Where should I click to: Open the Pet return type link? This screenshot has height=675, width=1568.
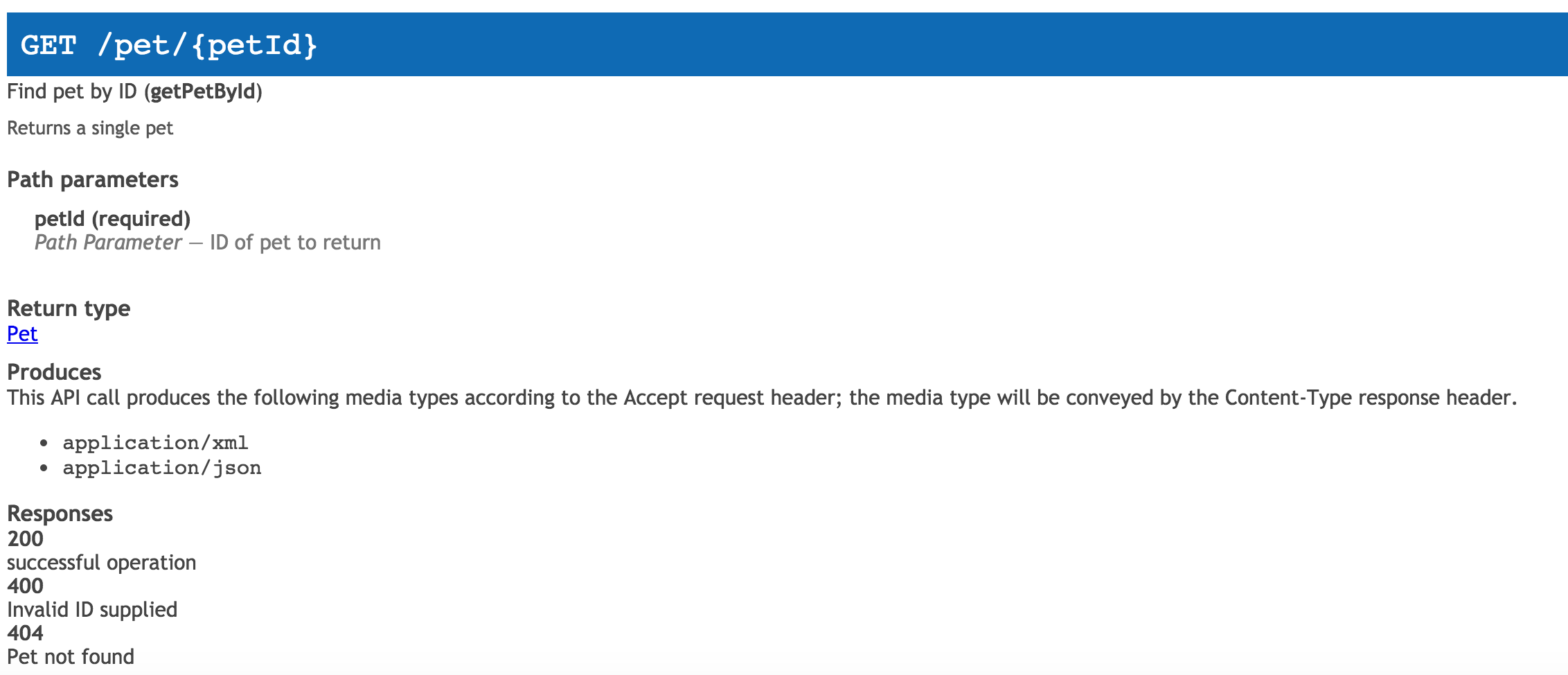(22, 334)
